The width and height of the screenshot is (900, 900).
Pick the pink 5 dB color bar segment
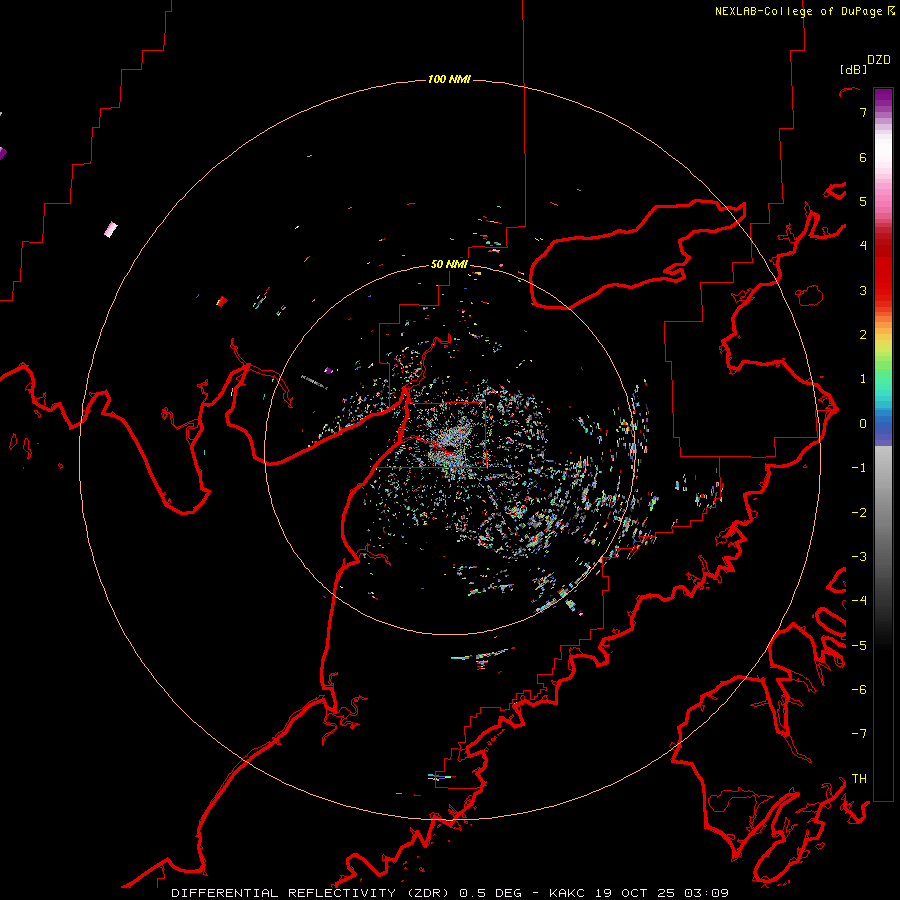[883, 201]
